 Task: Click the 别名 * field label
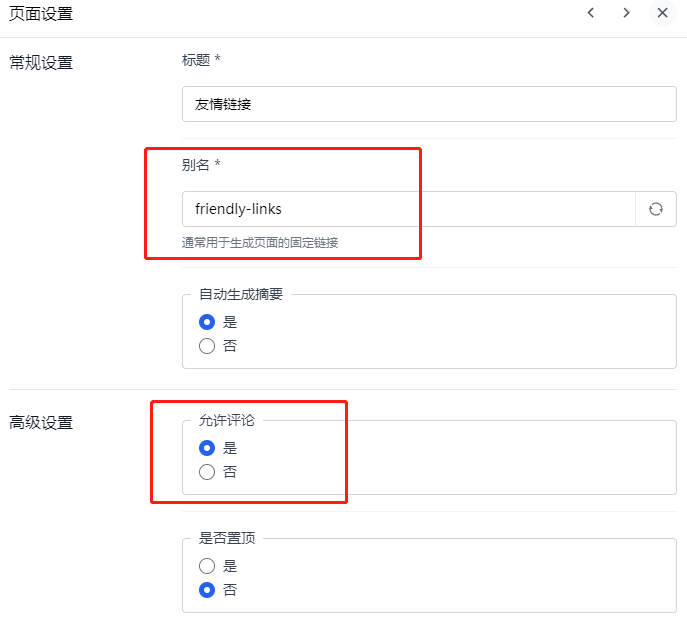(201, 165)
